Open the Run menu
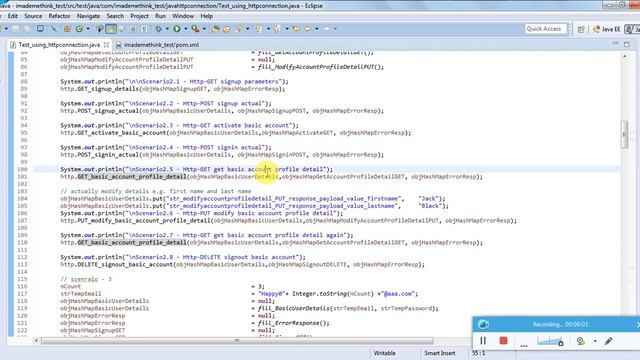The width and height of the screenshot is (640, 360). point(160,16)
